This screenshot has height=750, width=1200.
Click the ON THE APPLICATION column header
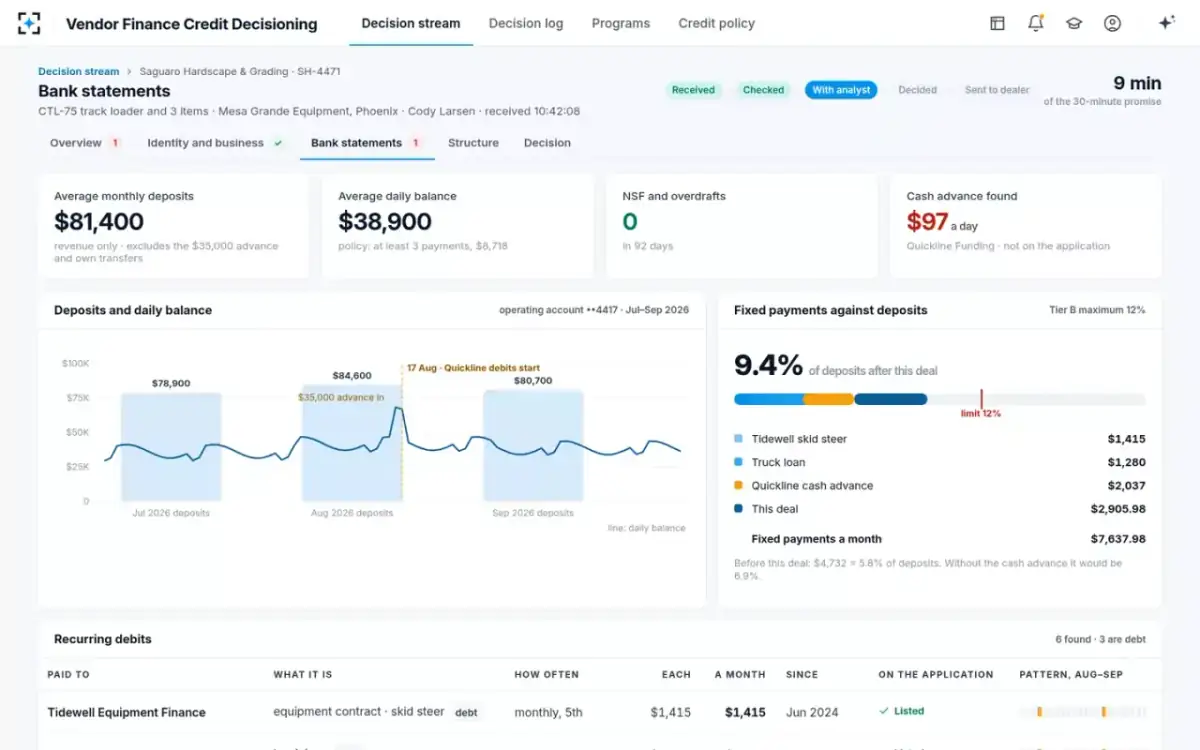936,675
